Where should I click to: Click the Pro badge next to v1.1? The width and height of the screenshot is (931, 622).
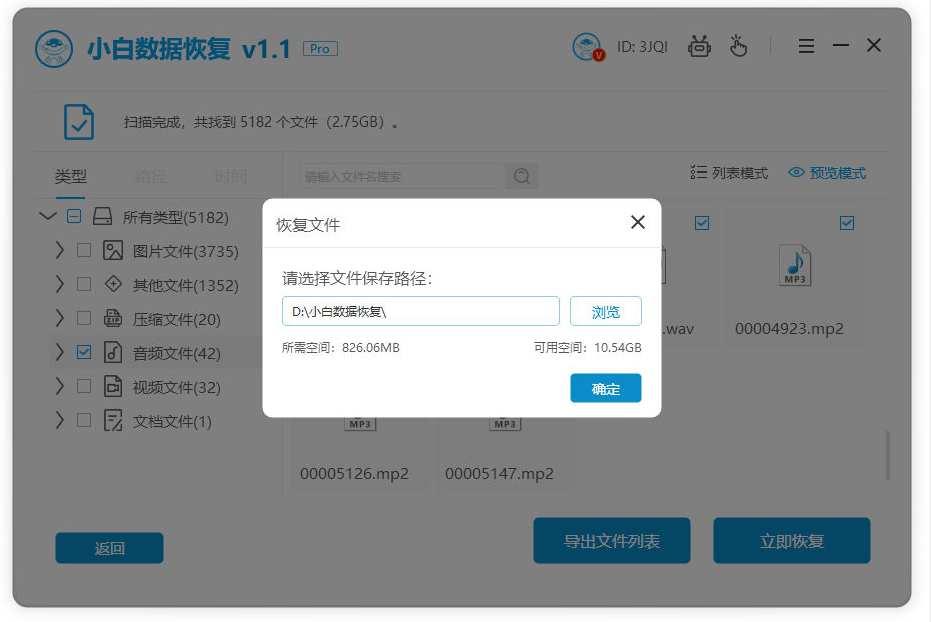point(320,49)
